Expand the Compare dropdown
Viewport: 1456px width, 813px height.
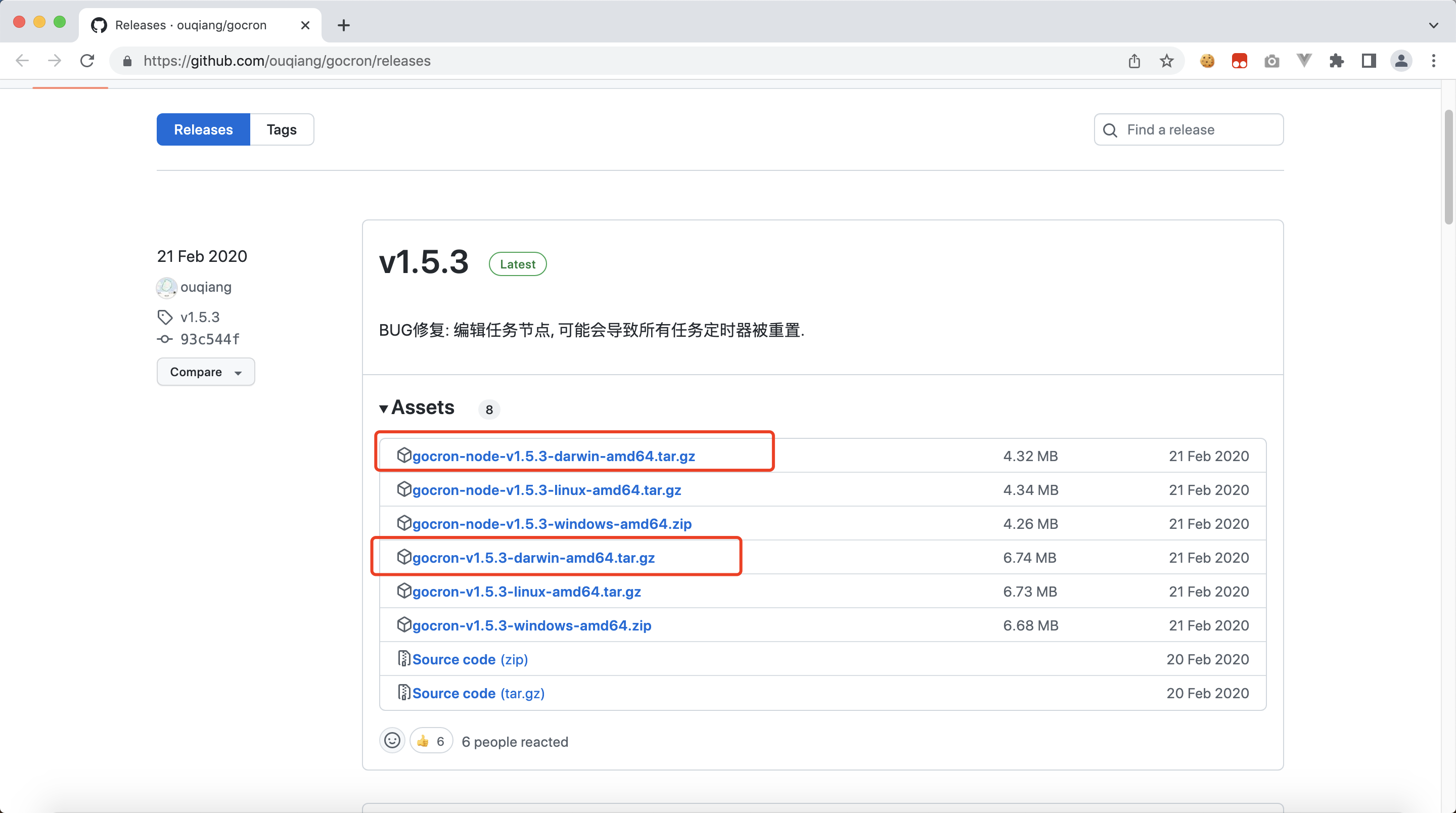[x=205, y=372]
